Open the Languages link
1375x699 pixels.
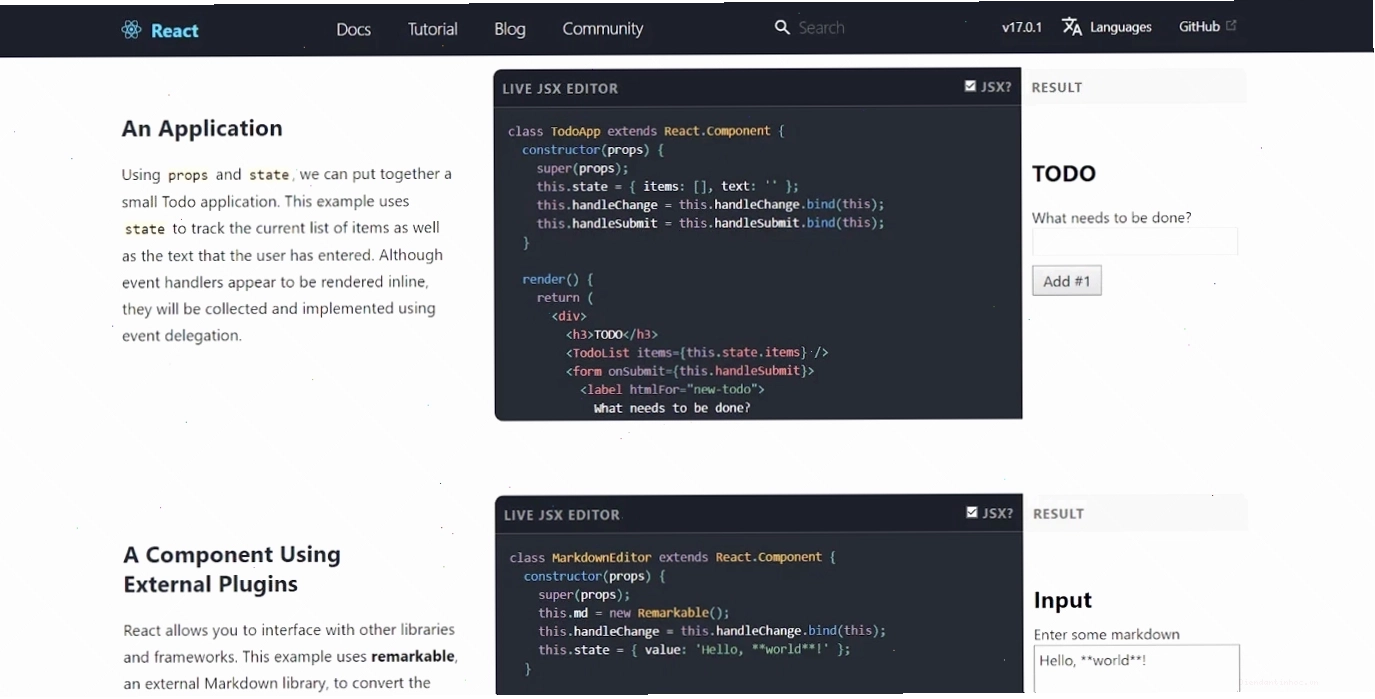(1121, 27)
